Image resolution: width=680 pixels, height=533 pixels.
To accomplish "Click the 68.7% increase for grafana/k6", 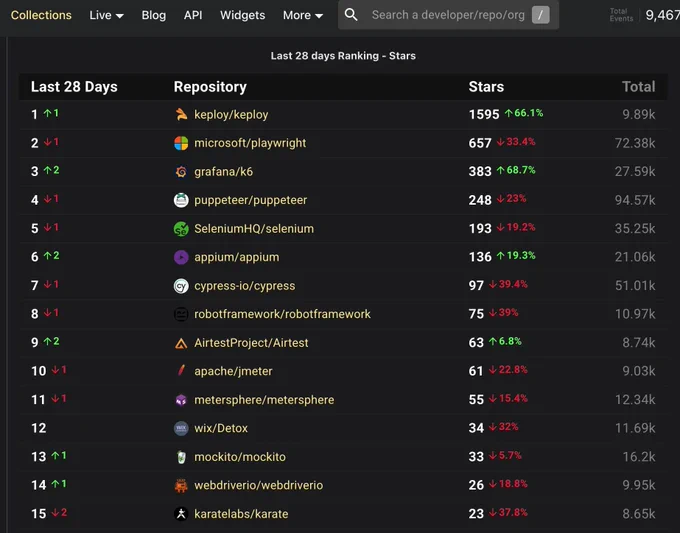I will (516, 170).
